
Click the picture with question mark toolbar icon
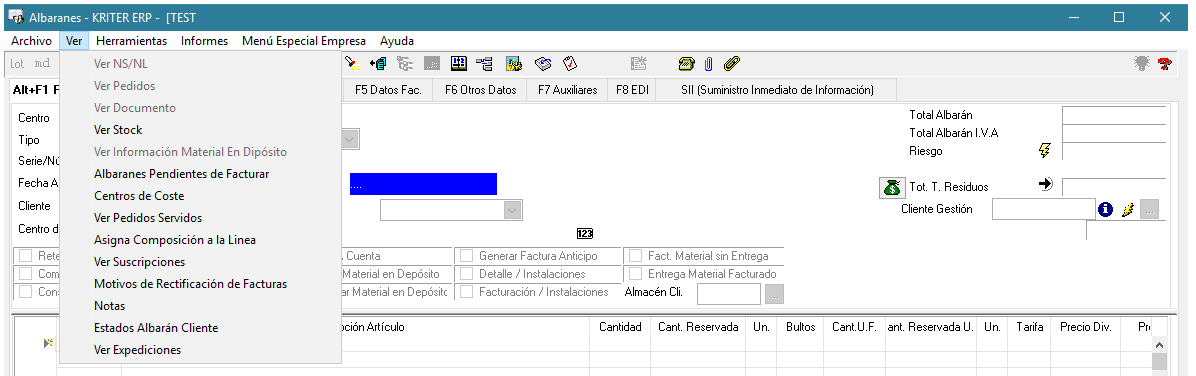[x=513, y=63]
